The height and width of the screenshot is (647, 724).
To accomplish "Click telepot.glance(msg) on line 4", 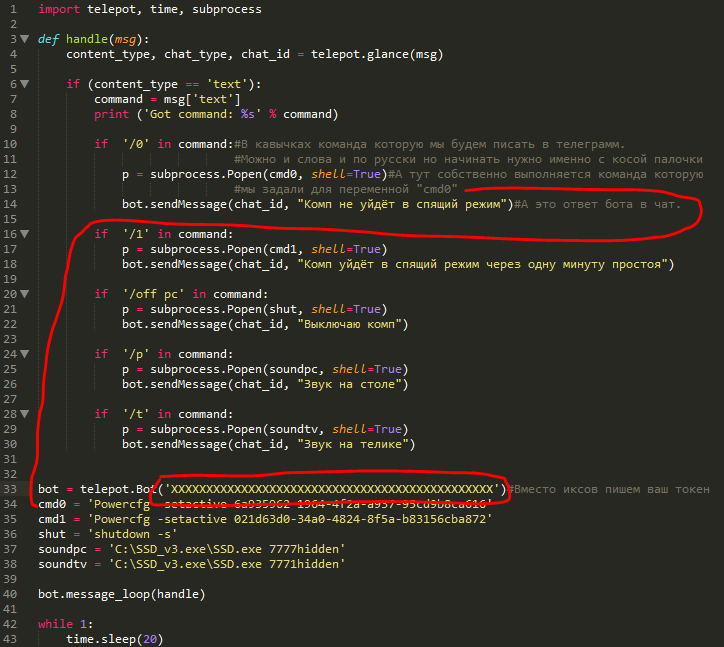I will [x=377, y=54].
